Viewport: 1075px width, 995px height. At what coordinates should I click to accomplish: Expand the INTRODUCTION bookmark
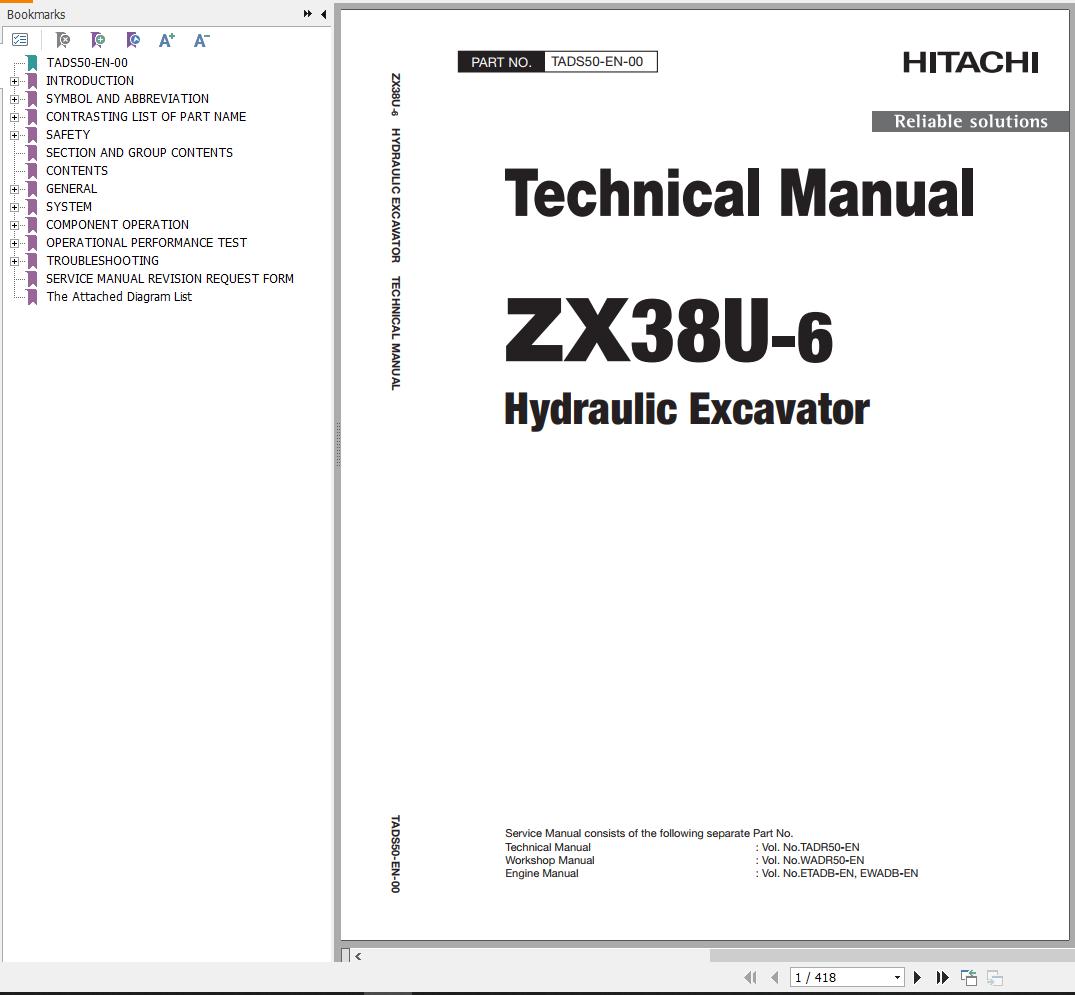[x=13, y=80]
